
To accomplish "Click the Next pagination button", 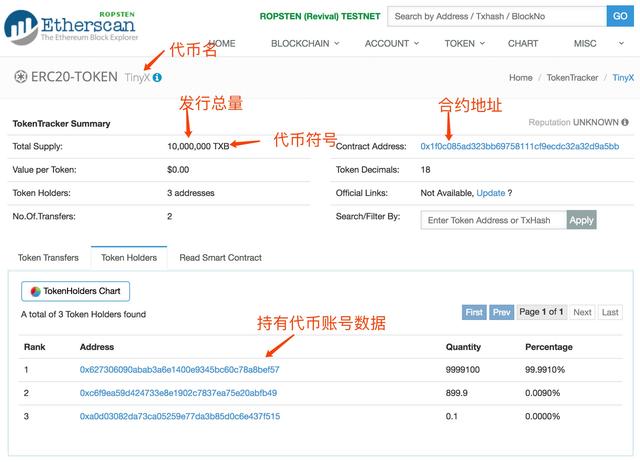I will [582, 312].
